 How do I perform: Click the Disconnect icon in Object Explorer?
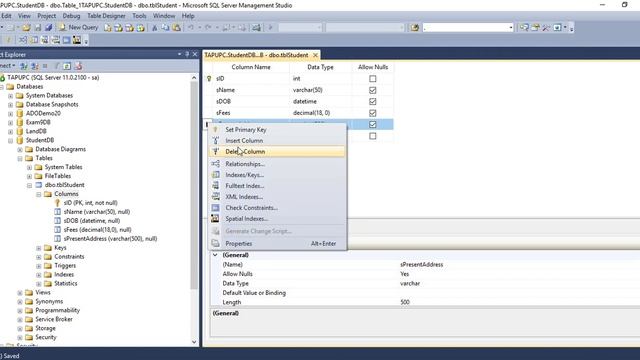click(35, 66)
